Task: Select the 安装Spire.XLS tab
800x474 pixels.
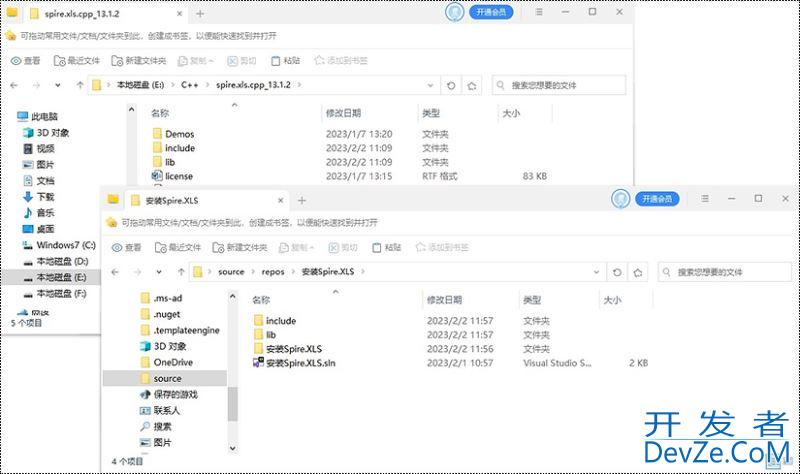Action: click(x=207, y=201)
